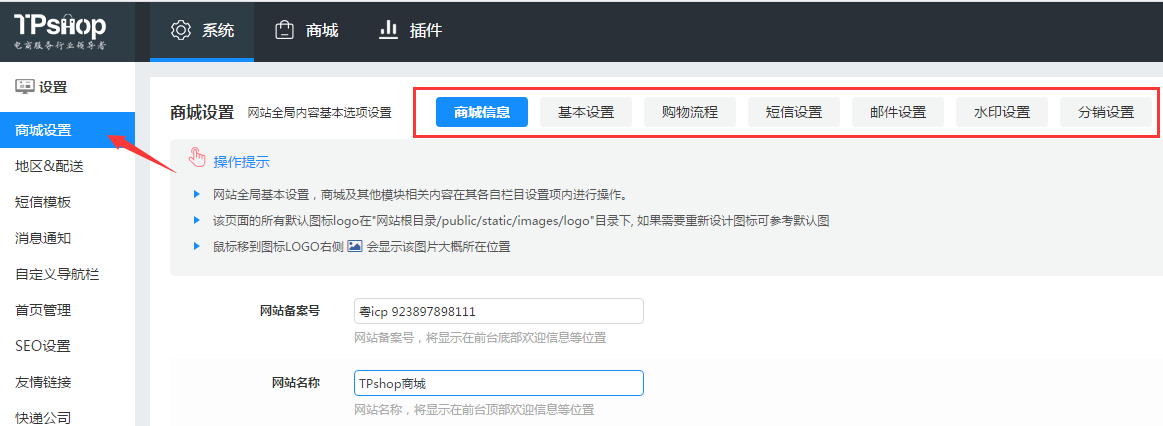This screenshot has width=1163, height=426.
Task: Click the monitor icon next to 设置
Action: [25, 87]
